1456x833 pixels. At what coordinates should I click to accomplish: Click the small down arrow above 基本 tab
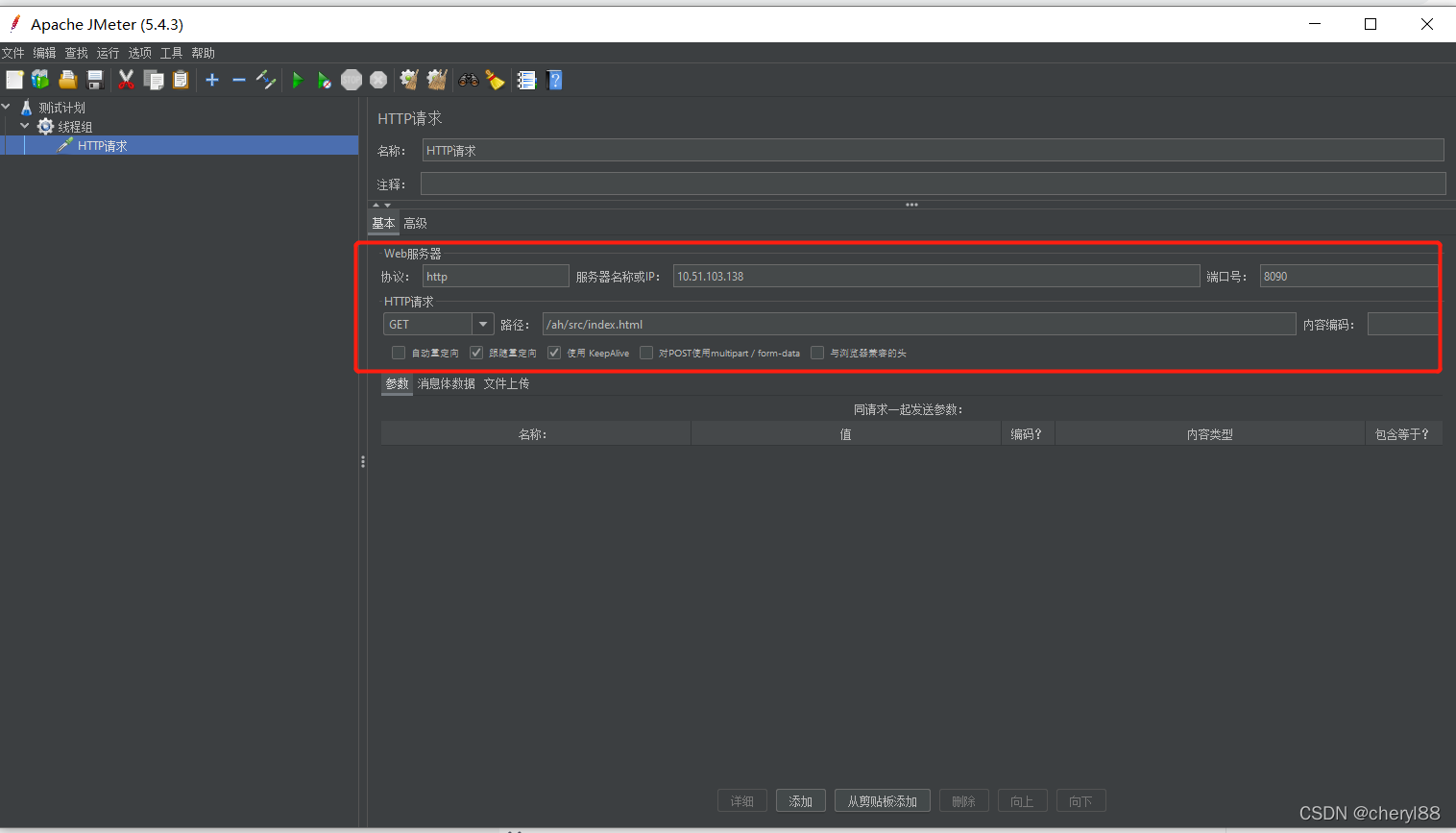pos(387,205)
